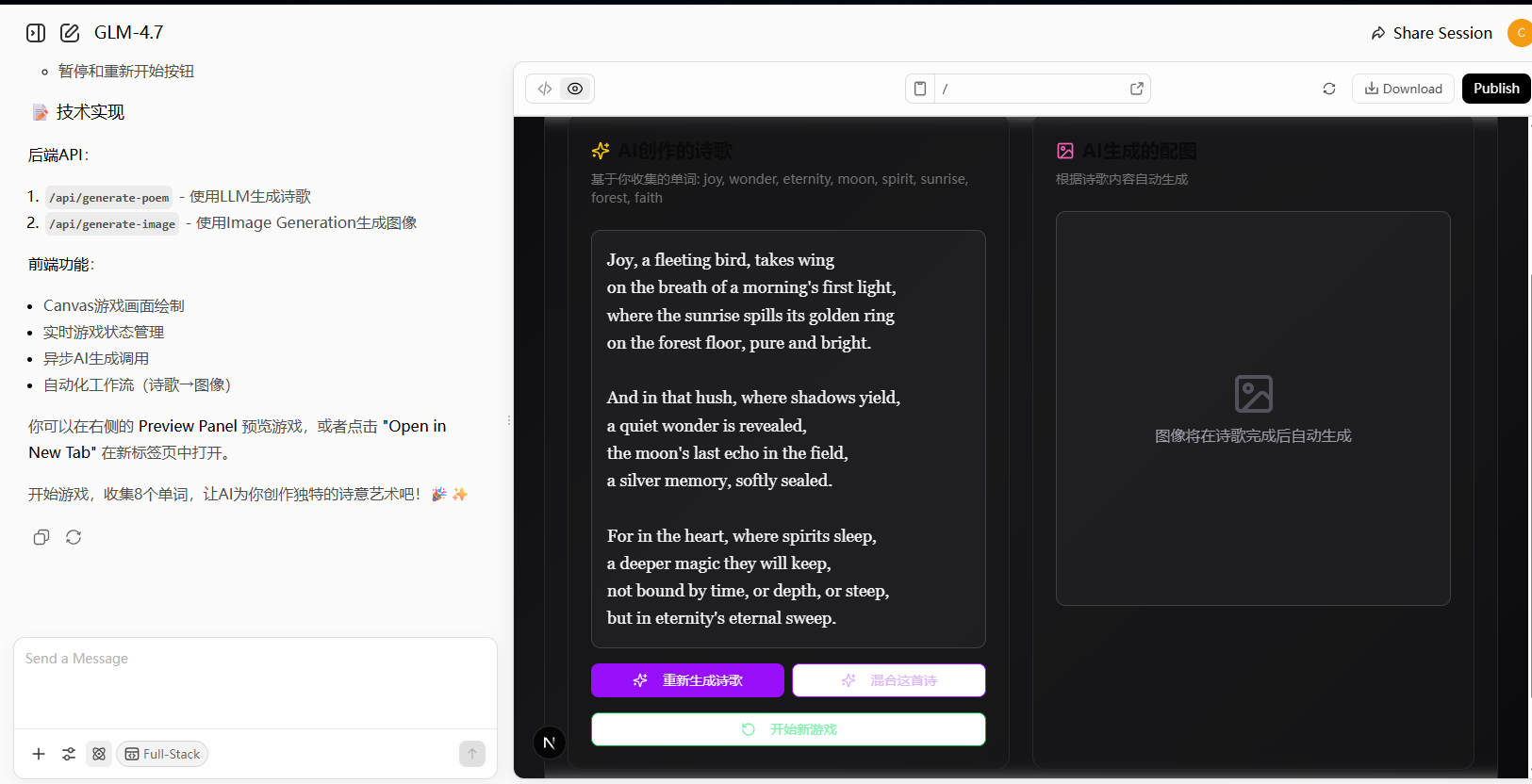Click poem line 'but in eternity's eternal sweep.'
This screenshot has width=1532, height=784.
[x=721, y=618]
